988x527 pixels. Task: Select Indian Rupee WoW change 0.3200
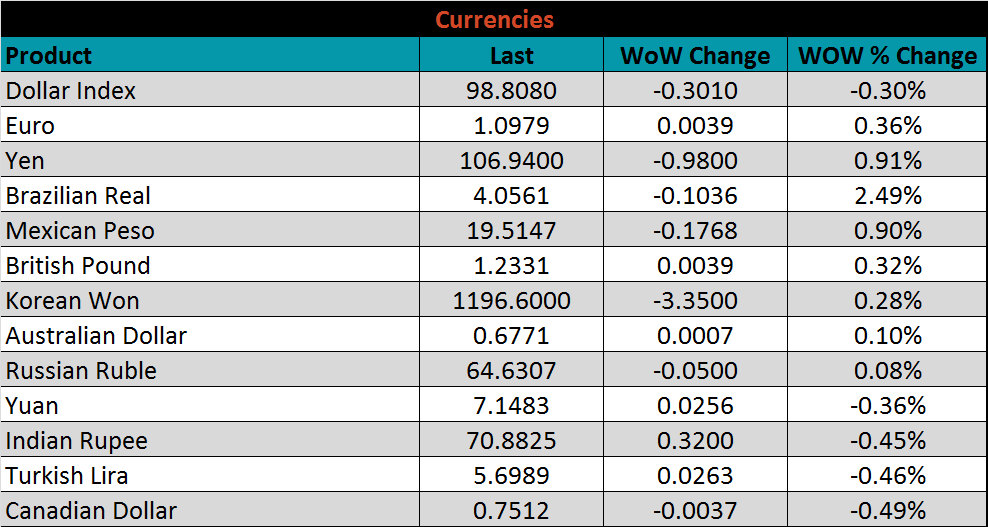(695, 441)
